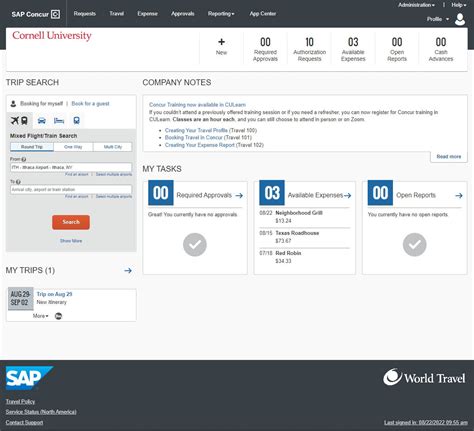Open the App Center menu
The image size is (474, 431).
(263, 14)
